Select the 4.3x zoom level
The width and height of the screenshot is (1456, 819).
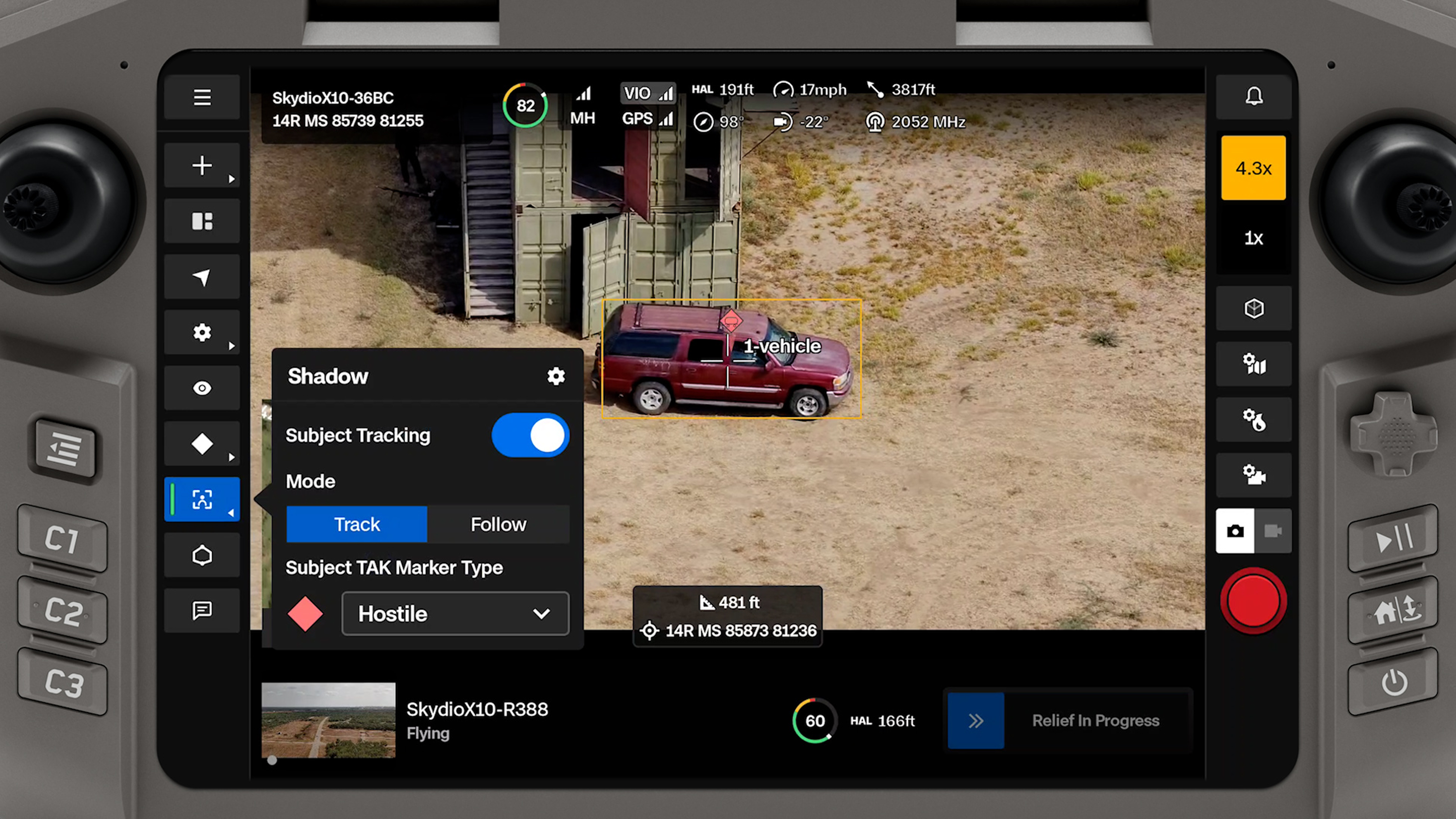tap(1254, 168)
